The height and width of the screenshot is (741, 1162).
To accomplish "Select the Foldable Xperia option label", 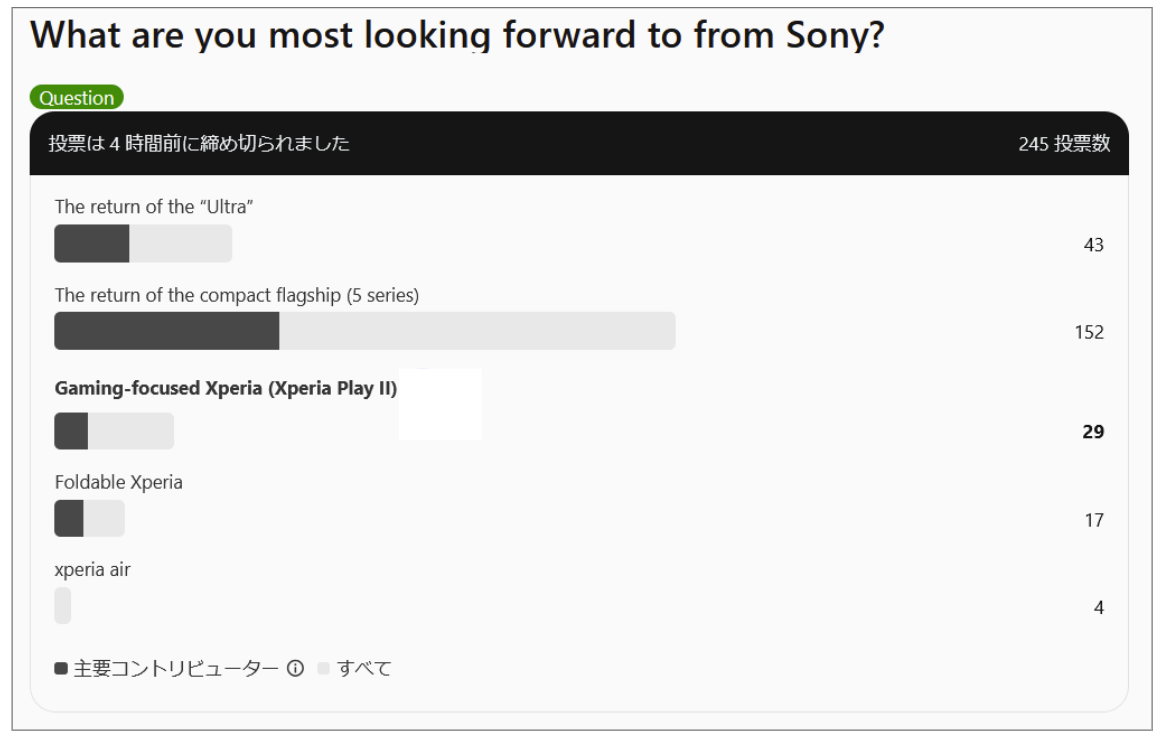I will 119,482.
